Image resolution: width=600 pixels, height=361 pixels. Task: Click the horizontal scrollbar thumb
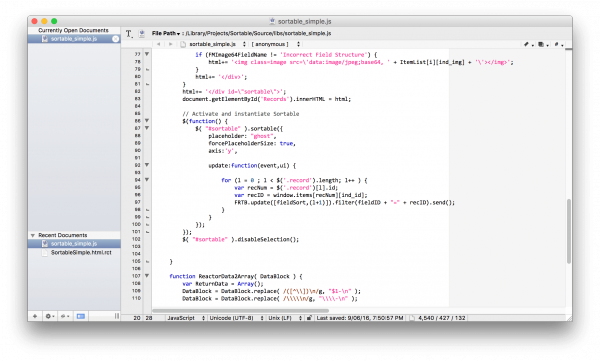click(x=240, y=310)
